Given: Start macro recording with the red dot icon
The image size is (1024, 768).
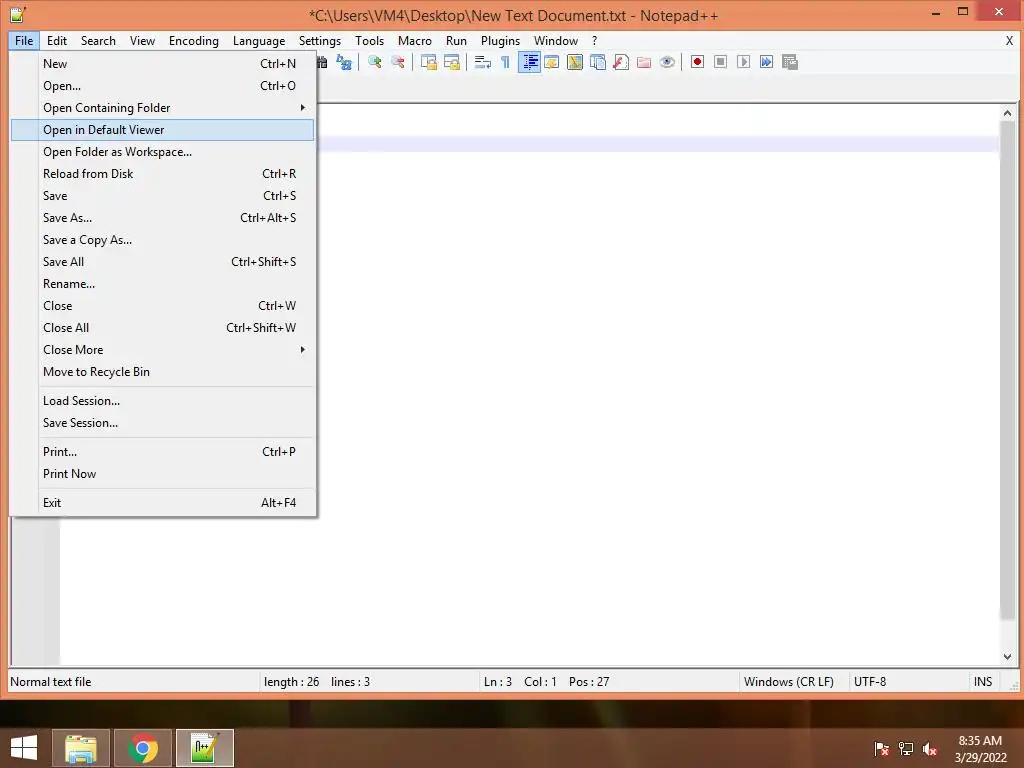Looking at the screenshot, I should tap(697, 62).
